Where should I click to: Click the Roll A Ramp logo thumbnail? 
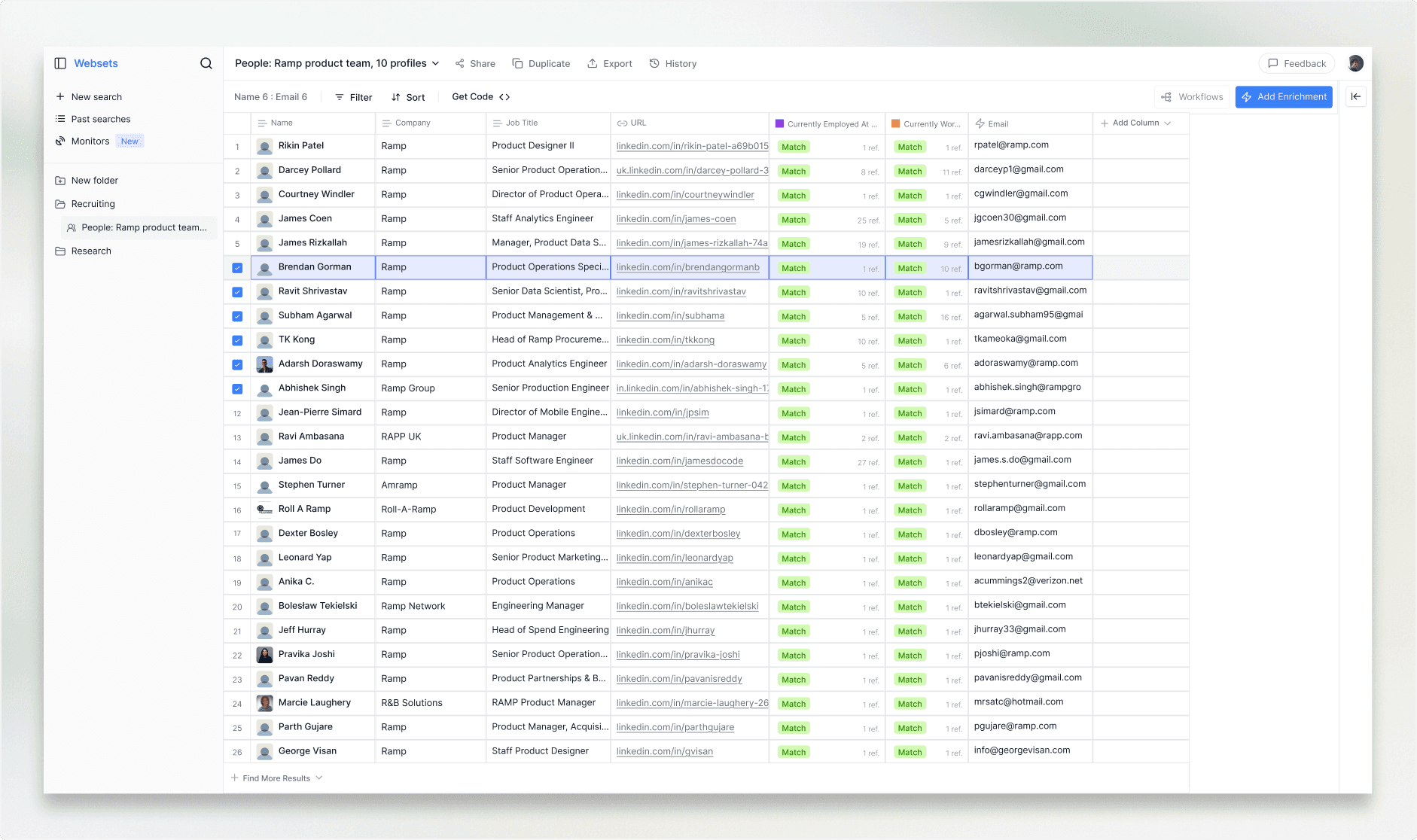point(265,510)
